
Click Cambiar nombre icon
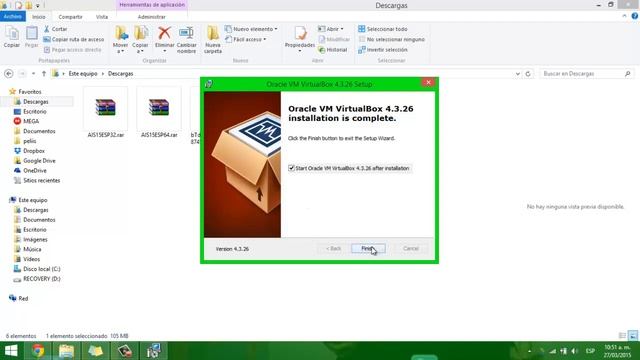(187, 40)
